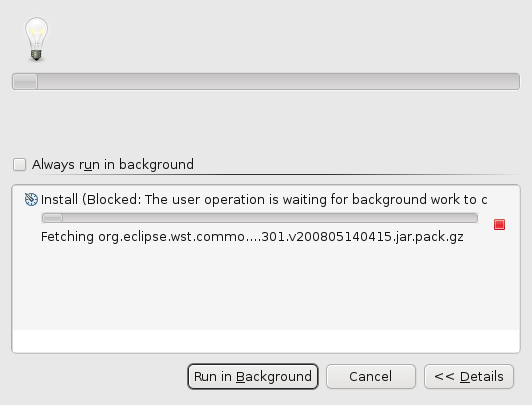Screen dimensions: 532x405
Task: Cancel the install operation
Action: click(x=371, y=377)
